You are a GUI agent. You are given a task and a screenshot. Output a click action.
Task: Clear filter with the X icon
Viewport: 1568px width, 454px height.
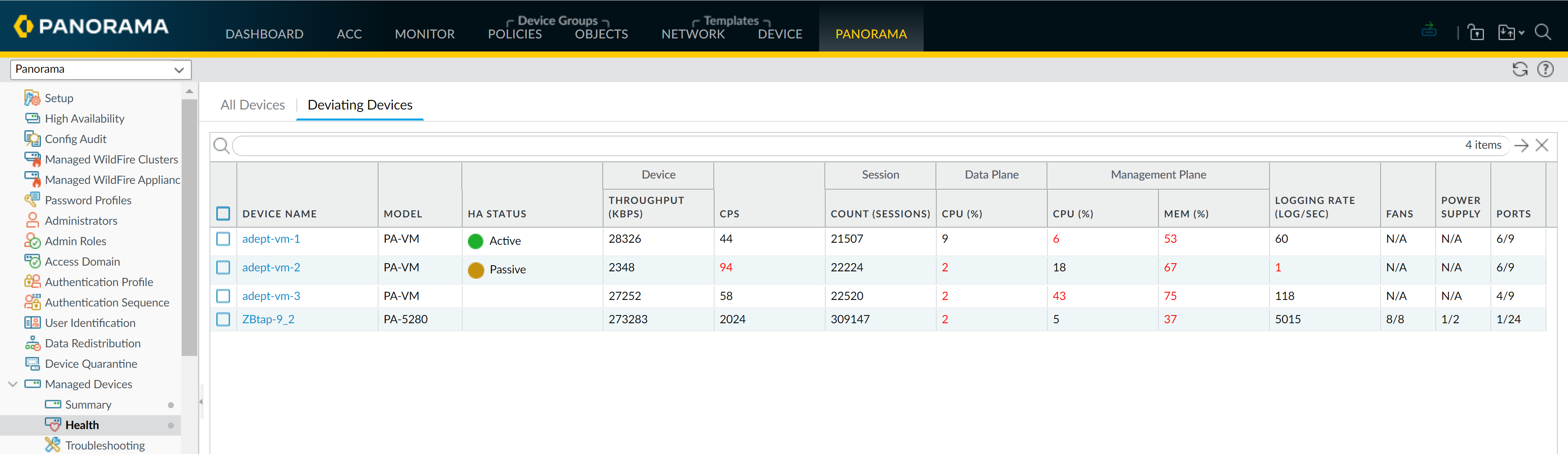tap(1541, 145)
